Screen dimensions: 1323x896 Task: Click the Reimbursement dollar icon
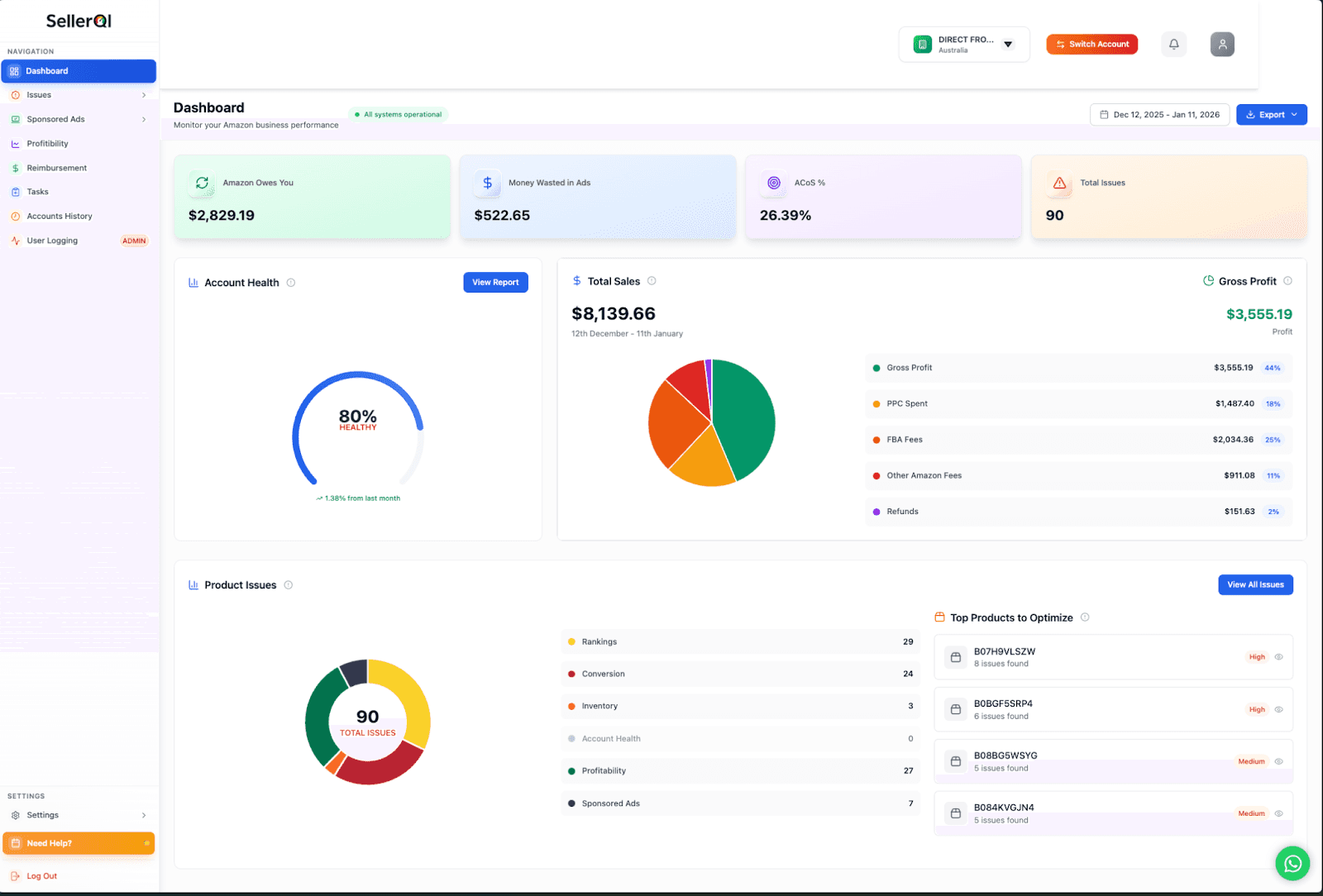tap(16, 167)
